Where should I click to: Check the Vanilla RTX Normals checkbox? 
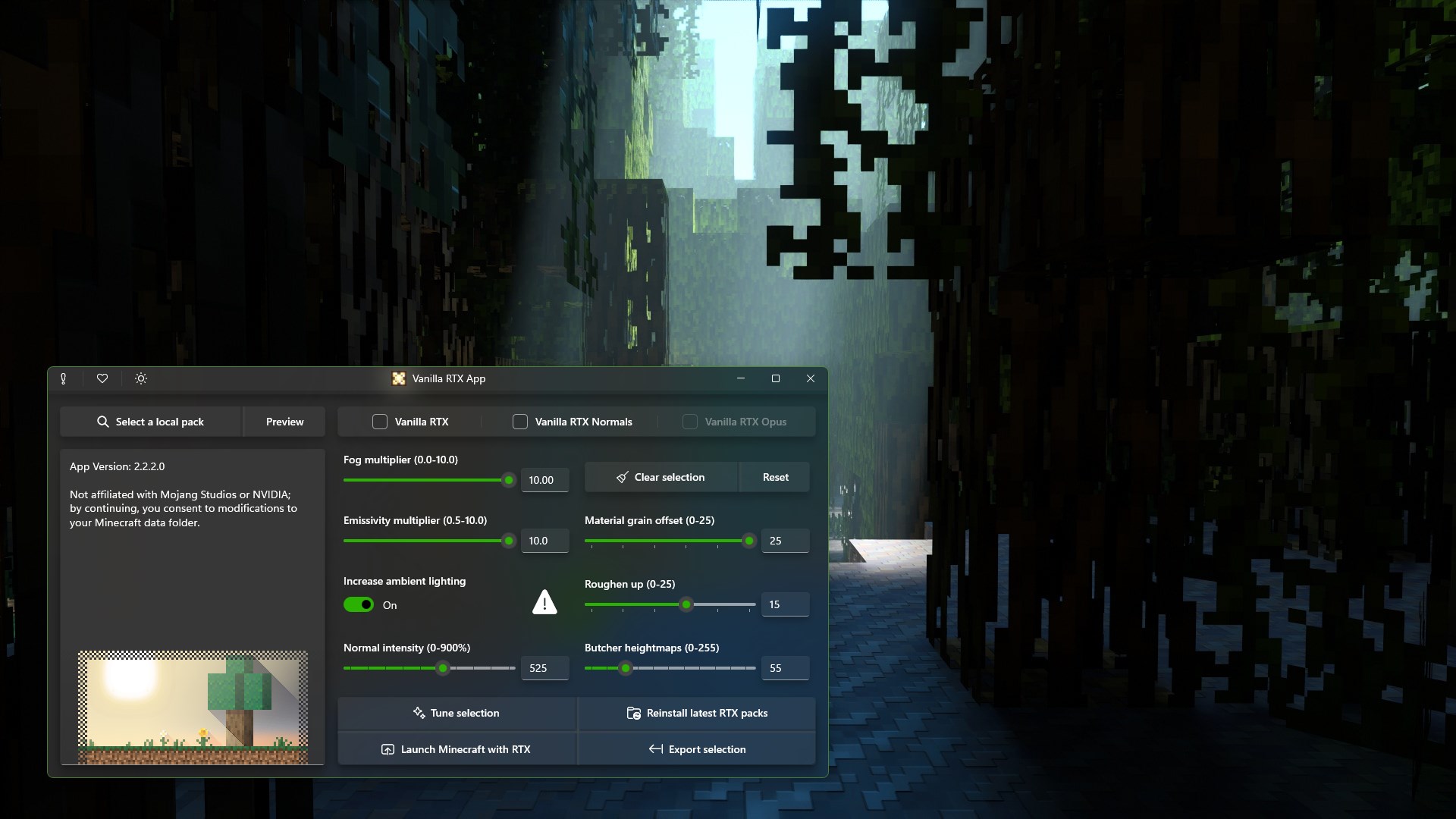520,422
